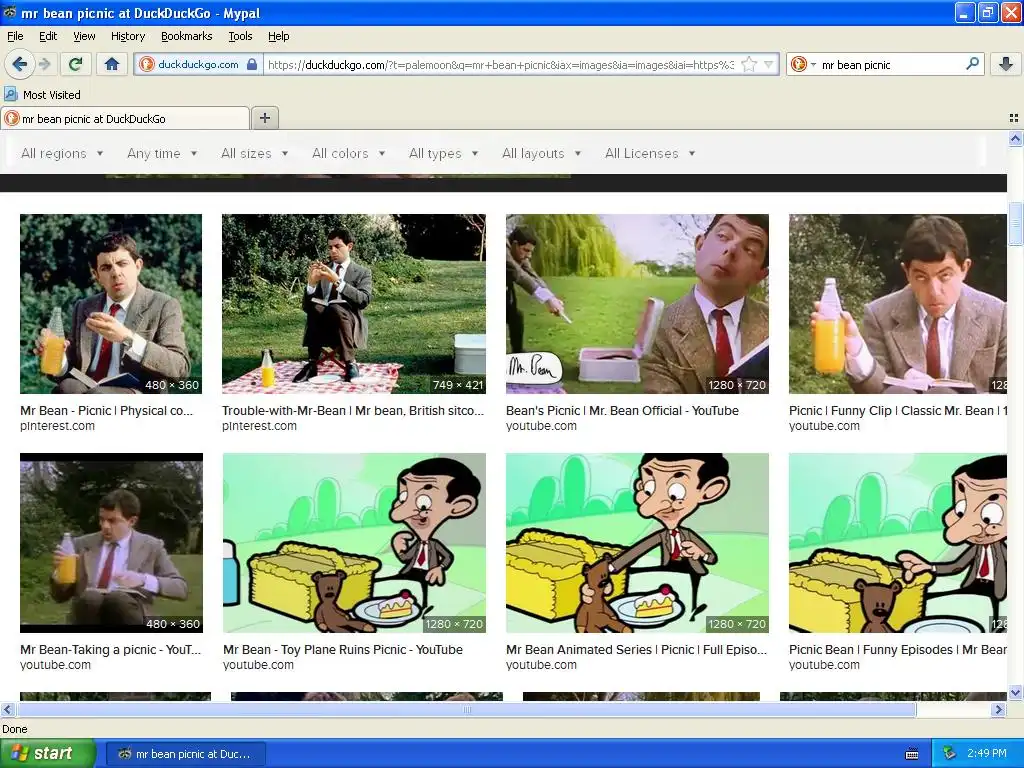This screenshot has height=768, width=1024.
Task: Expand the All colors filter
Action: pyautogui.click(x=348, y=153)
